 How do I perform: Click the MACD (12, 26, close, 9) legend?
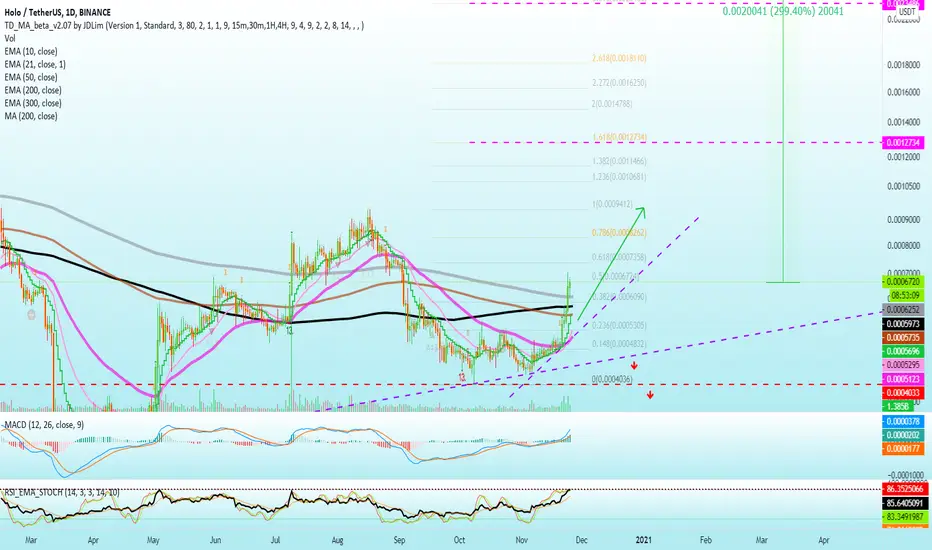click(44, 425)
